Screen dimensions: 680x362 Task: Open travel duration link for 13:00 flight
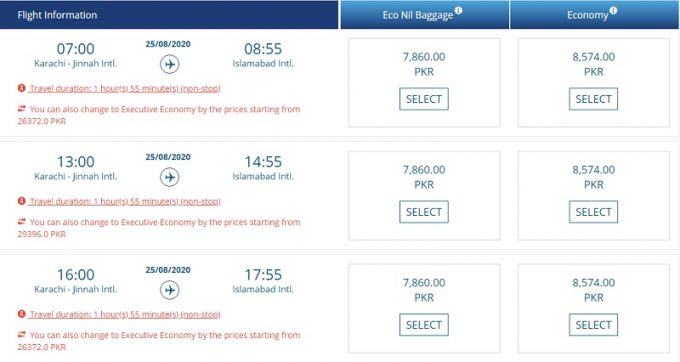[x=125, y=202]
